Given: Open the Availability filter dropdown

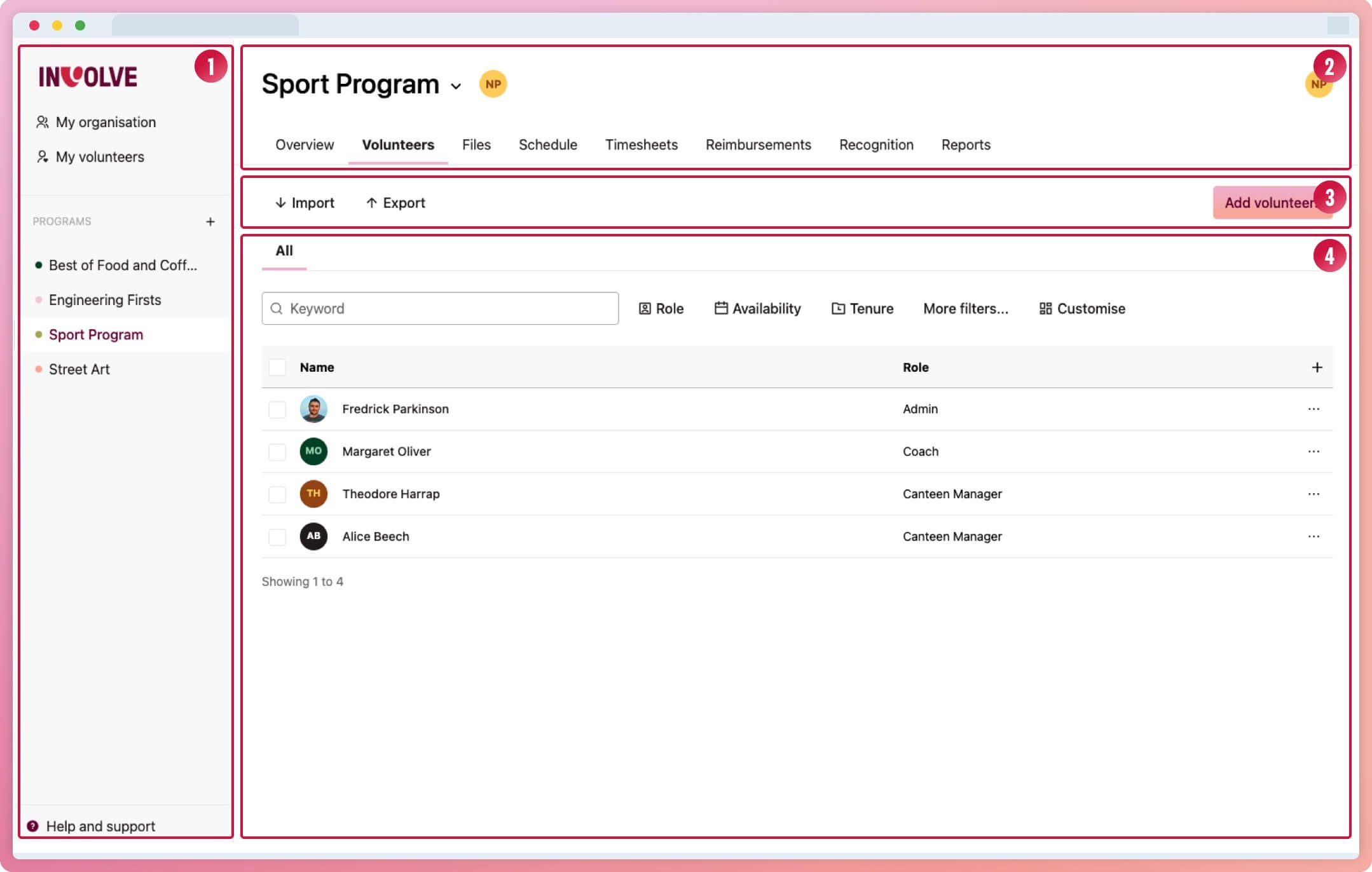Looking at the screenshot, I should point(757,309).
